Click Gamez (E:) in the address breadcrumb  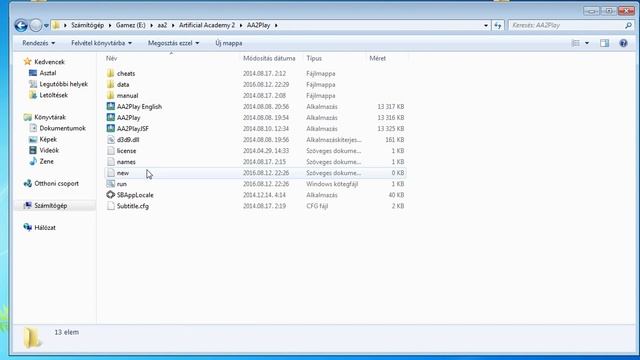[x=130, y=25]
